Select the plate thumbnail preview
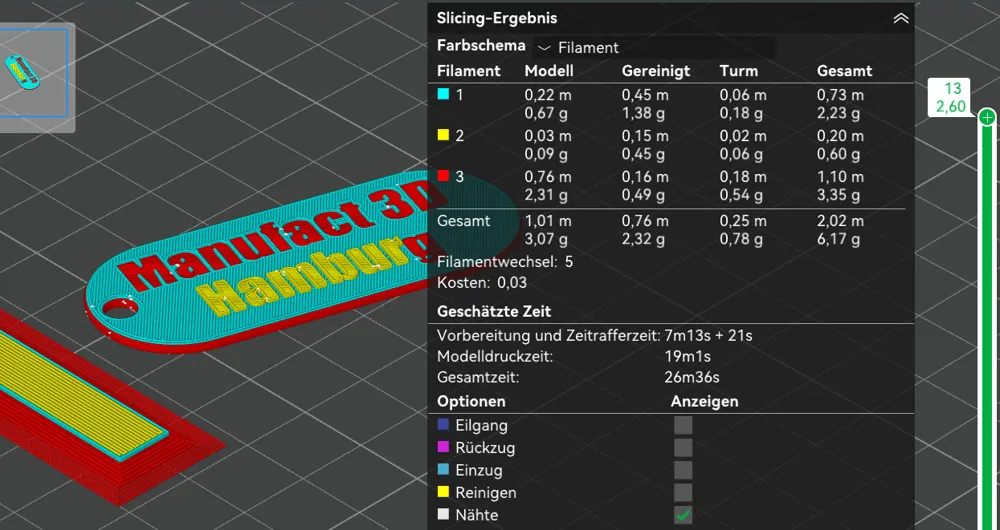Screen dimensions: 1000x530 33,72
